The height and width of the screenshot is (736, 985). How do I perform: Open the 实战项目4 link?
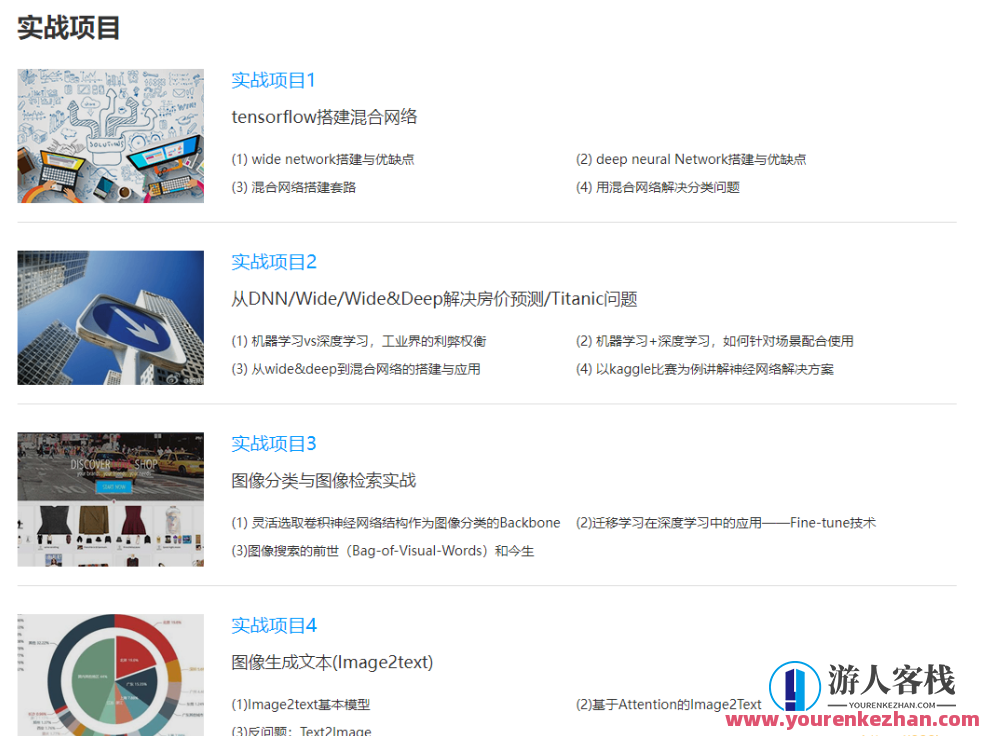point(272,625)
